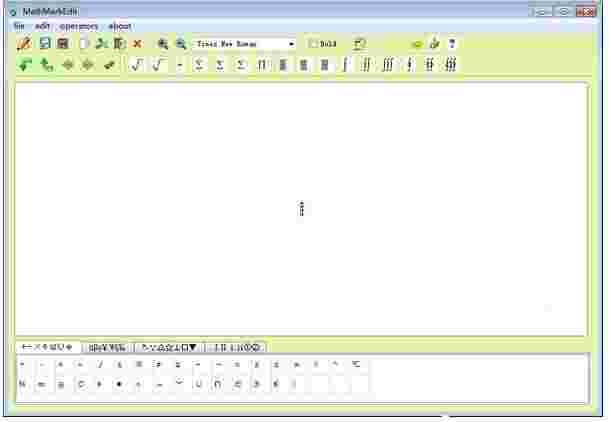Insert the slash symbol from palette
The image size is (611, 422).
click(100, 365)
